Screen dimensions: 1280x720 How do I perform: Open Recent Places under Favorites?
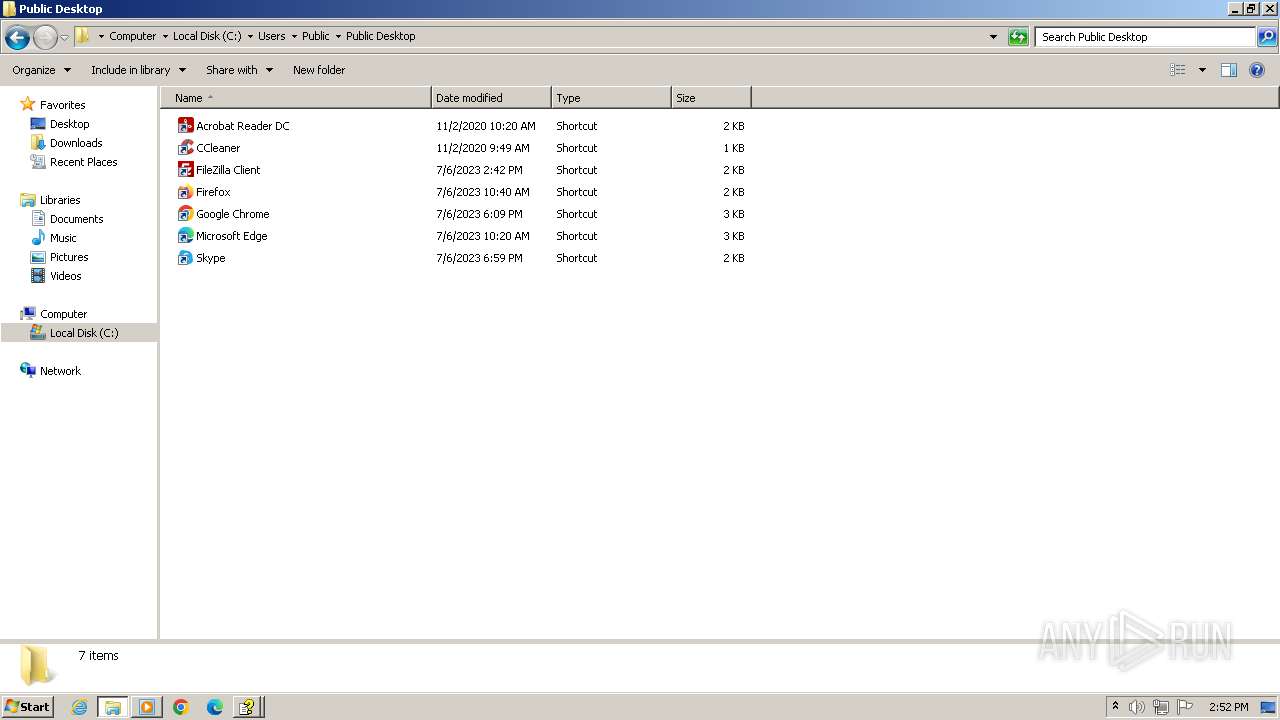pyautogui.click(x=83, y=162)
